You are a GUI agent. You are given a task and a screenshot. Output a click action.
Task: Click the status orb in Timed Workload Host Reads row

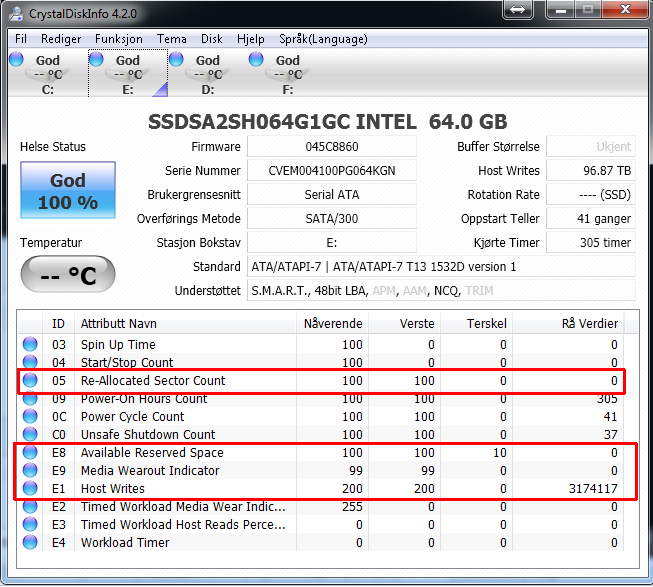pos(30,524)
